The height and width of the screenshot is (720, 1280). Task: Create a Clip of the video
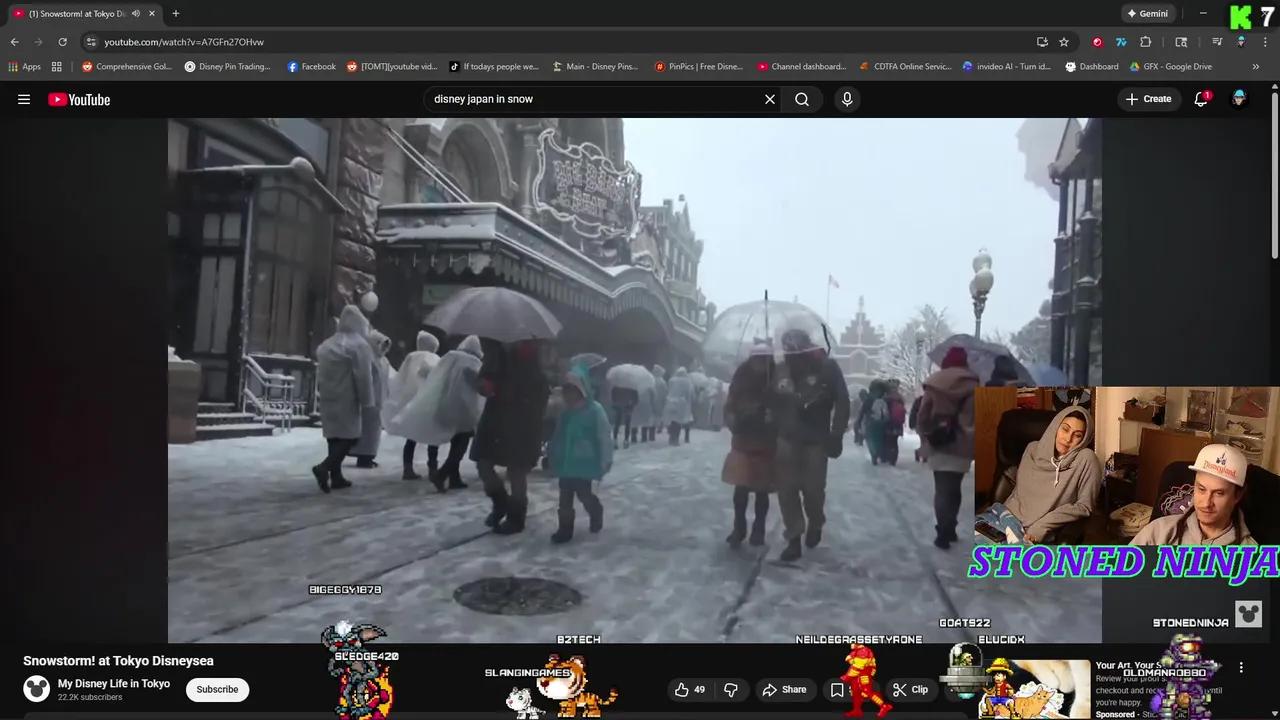(x=910, y=689)
